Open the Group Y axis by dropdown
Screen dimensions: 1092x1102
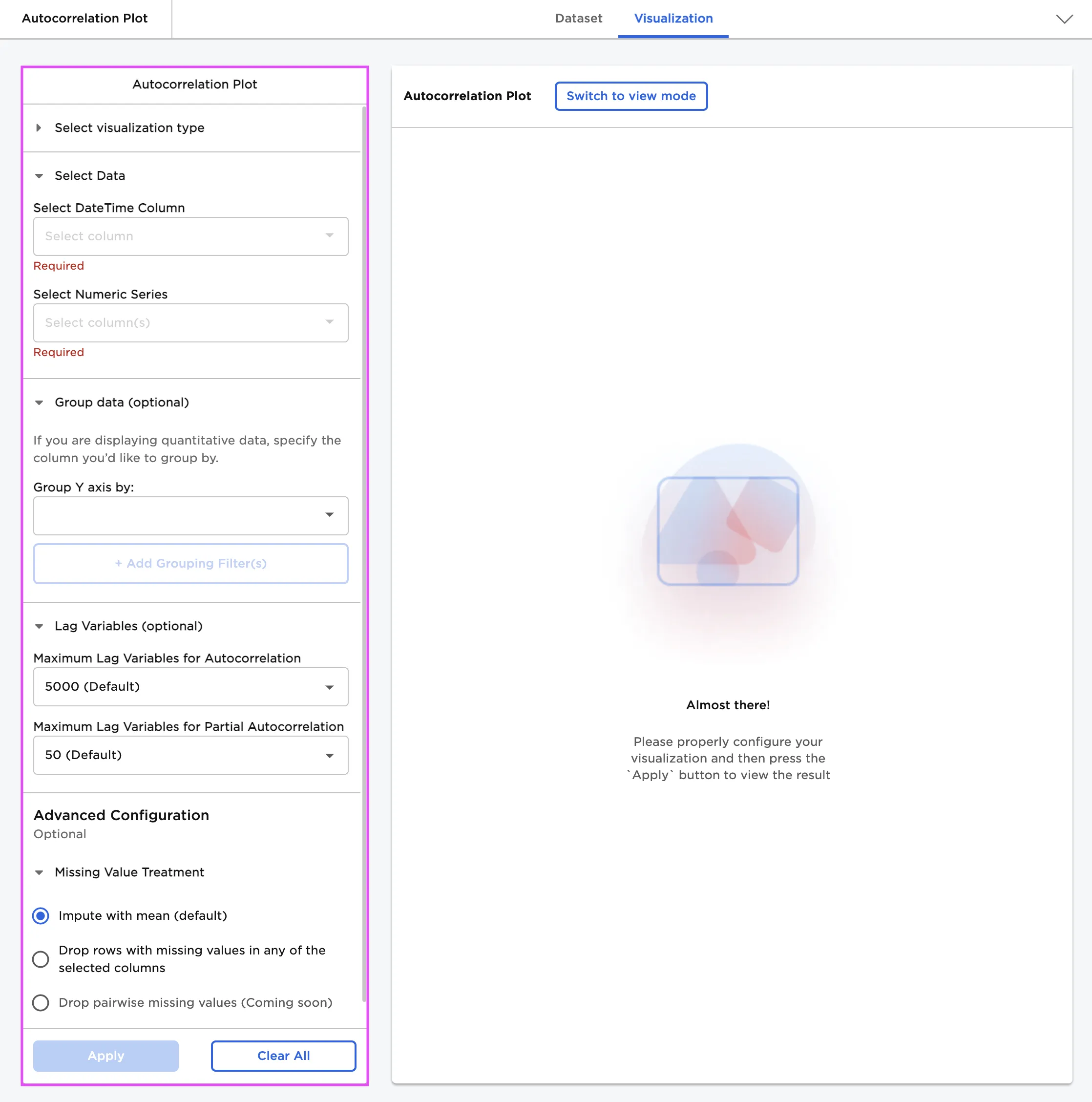point(190,516)
